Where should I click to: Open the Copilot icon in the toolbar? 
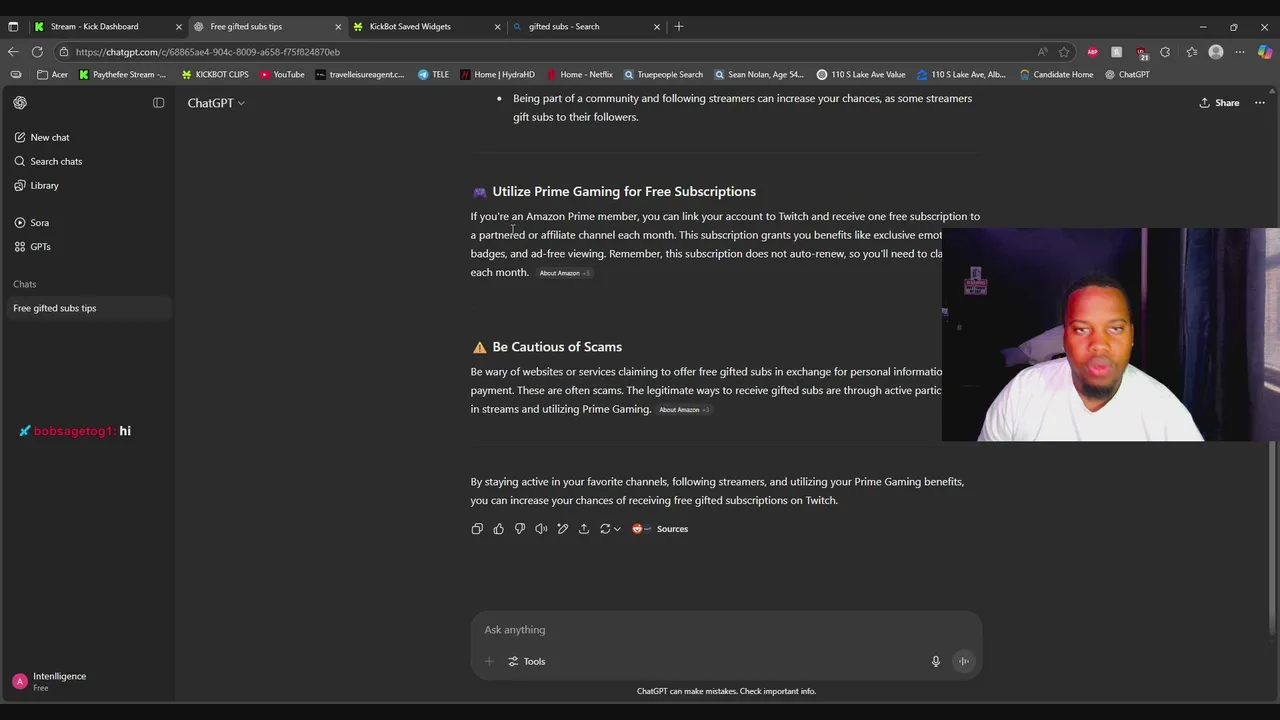[x=1265, y=52]
